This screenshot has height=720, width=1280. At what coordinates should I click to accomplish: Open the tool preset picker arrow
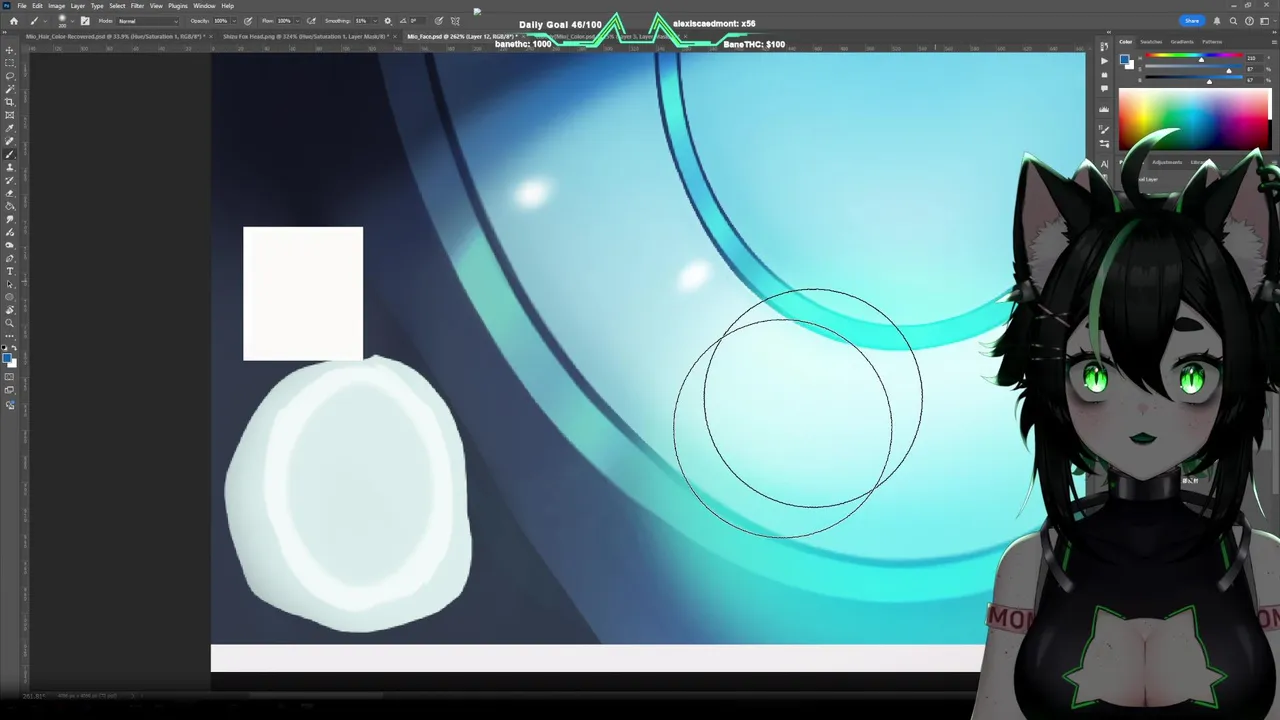(43, 21)
